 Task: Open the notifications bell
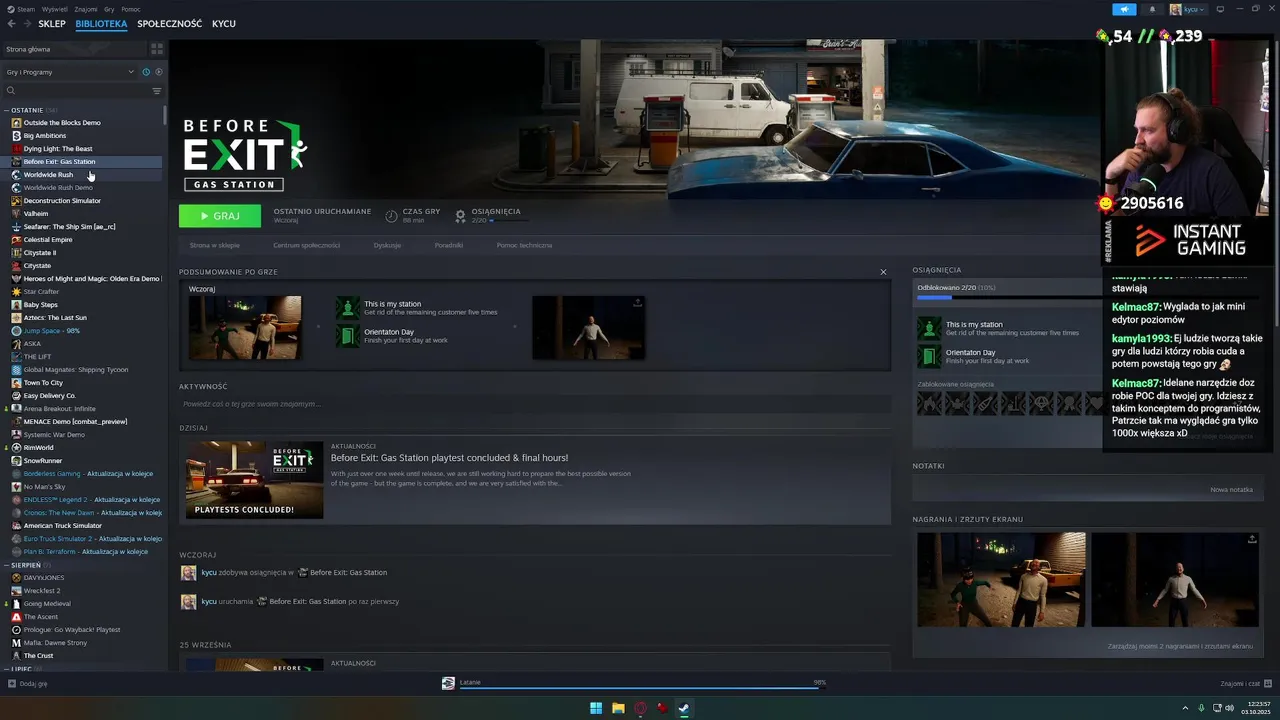1152,9
